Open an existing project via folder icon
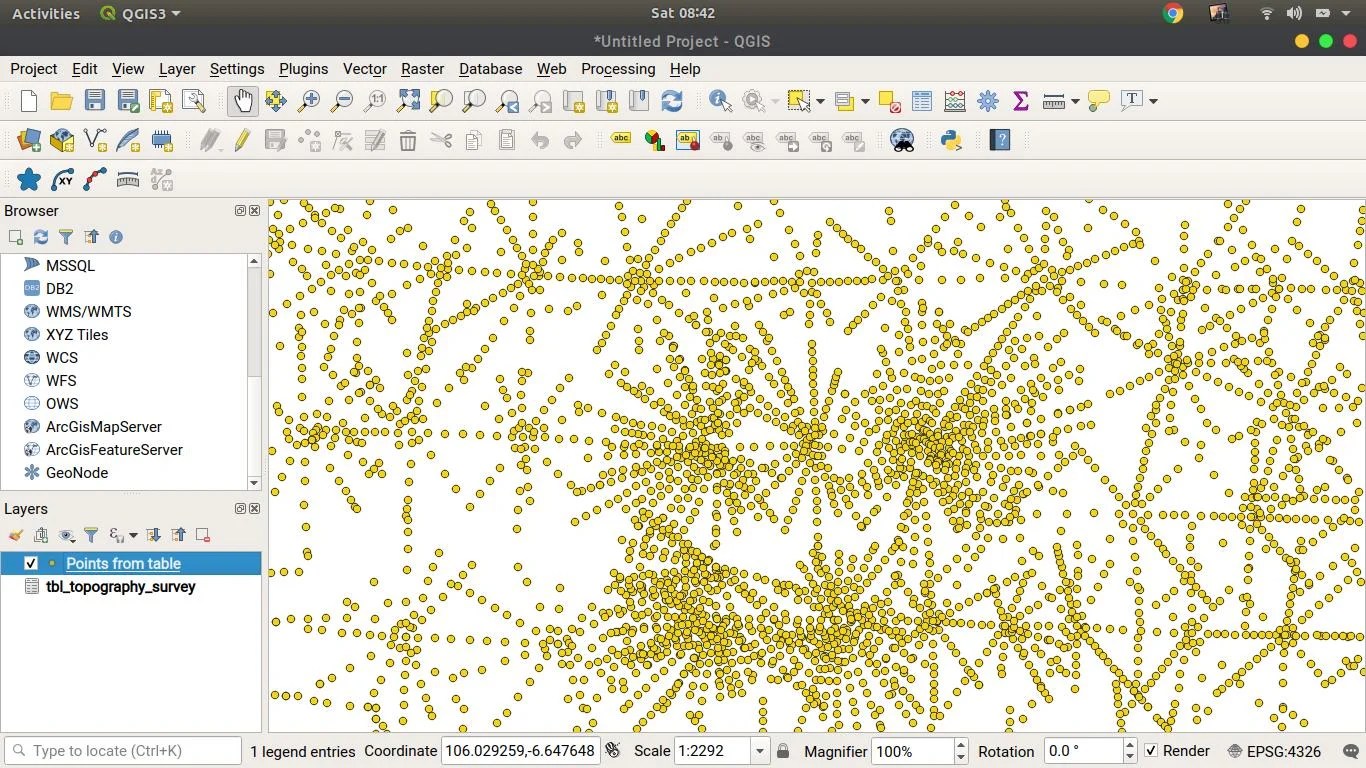This screenshot has width=1366, height=768. (x=62, y=101)
